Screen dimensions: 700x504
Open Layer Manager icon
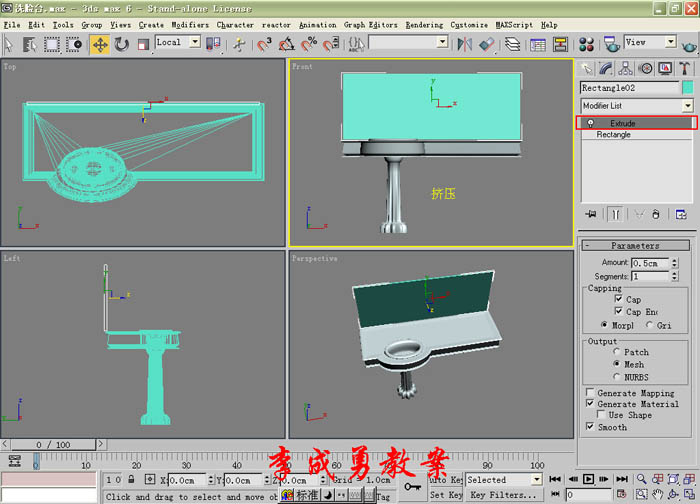click(x=512, y=44)
